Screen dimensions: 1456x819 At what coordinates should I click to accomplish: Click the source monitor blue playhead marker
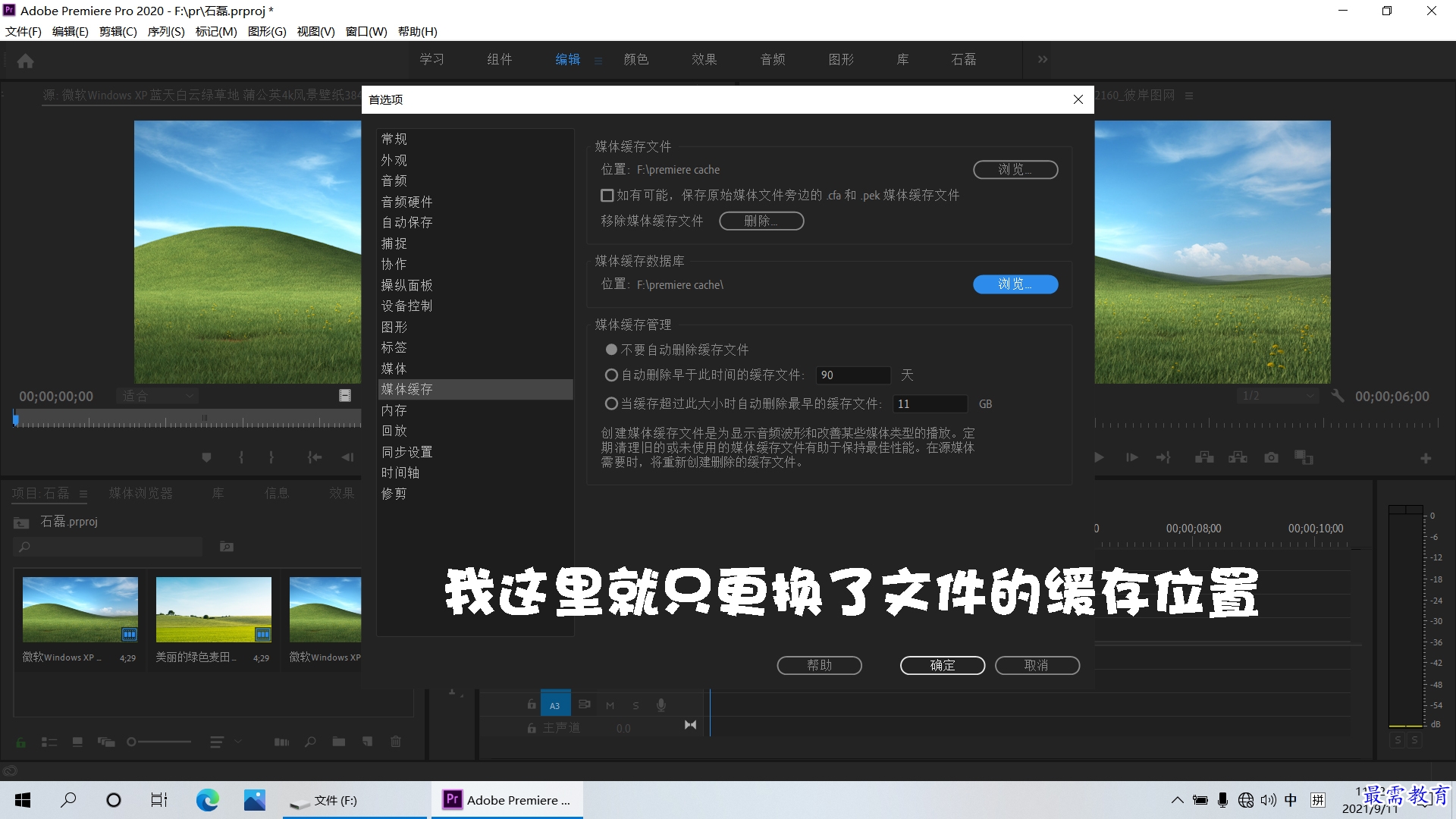[15, 419]
